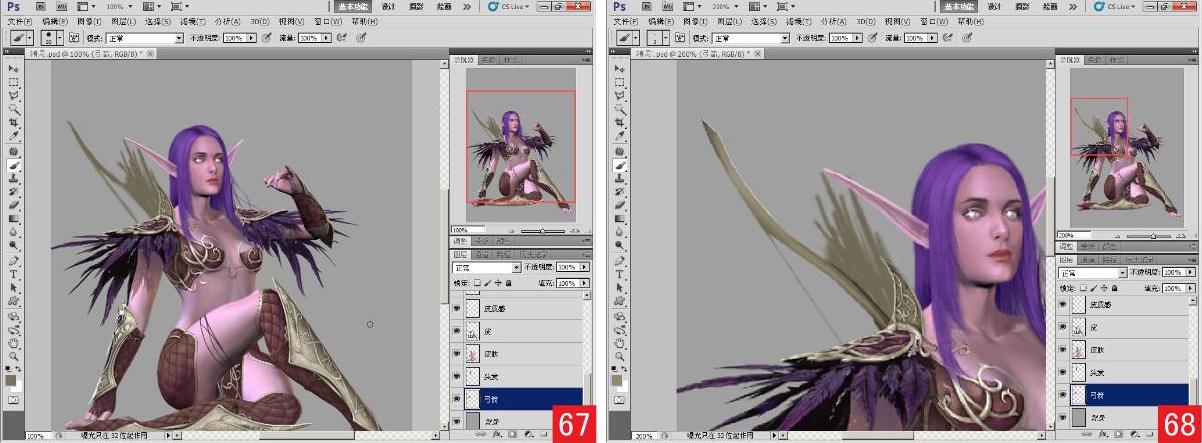Select the Lasso tool in left window toolbox
This screenshot has height=443, width=1202.
tap(14, 94)
